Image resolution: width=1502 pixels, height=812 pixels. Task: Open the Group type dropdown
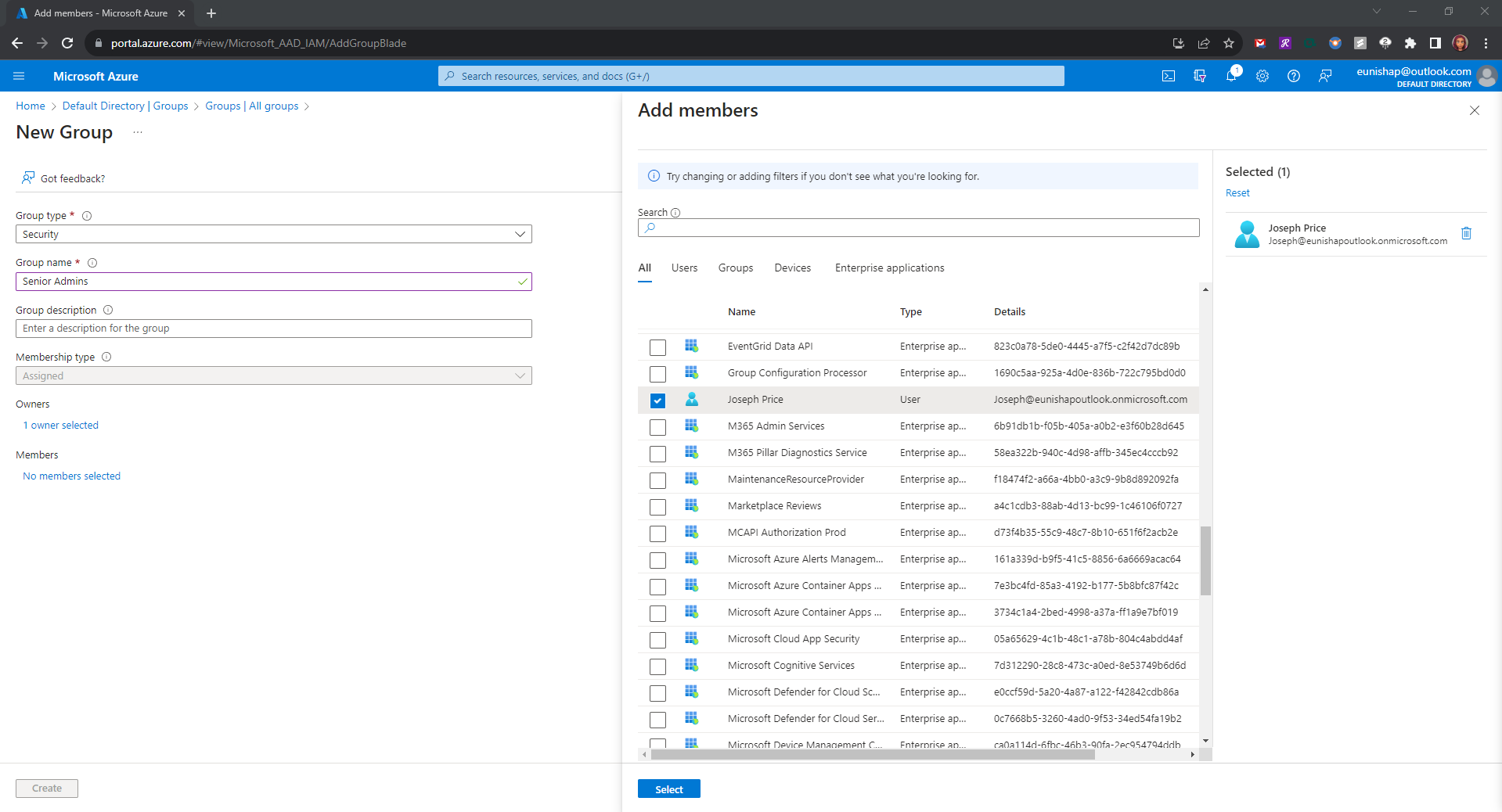[519, 234]
